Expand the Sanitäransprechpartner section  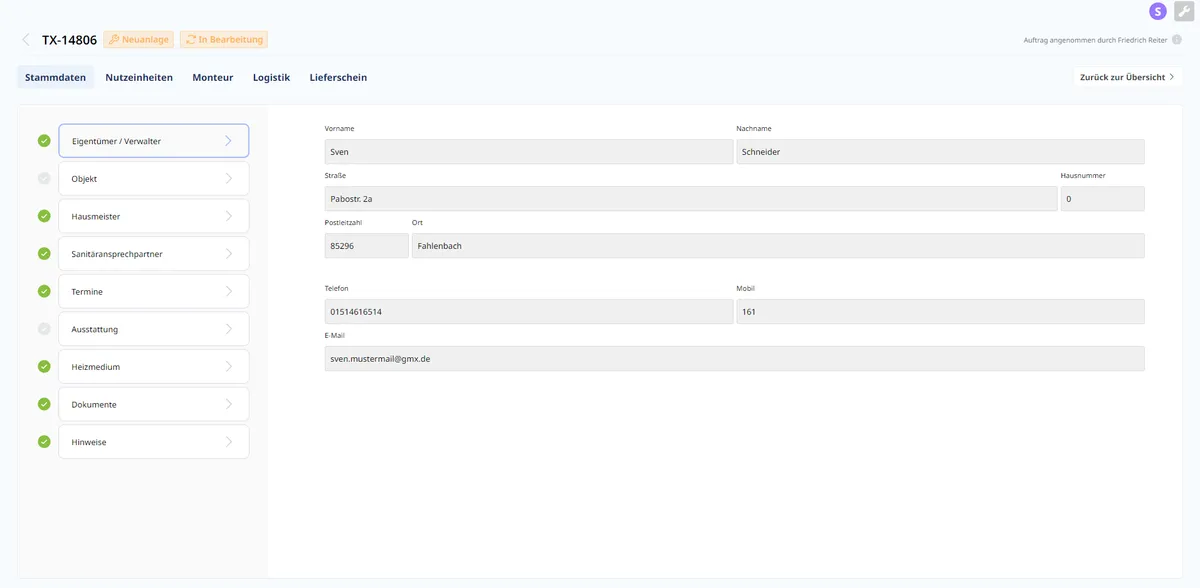click(x=153, y=254)
